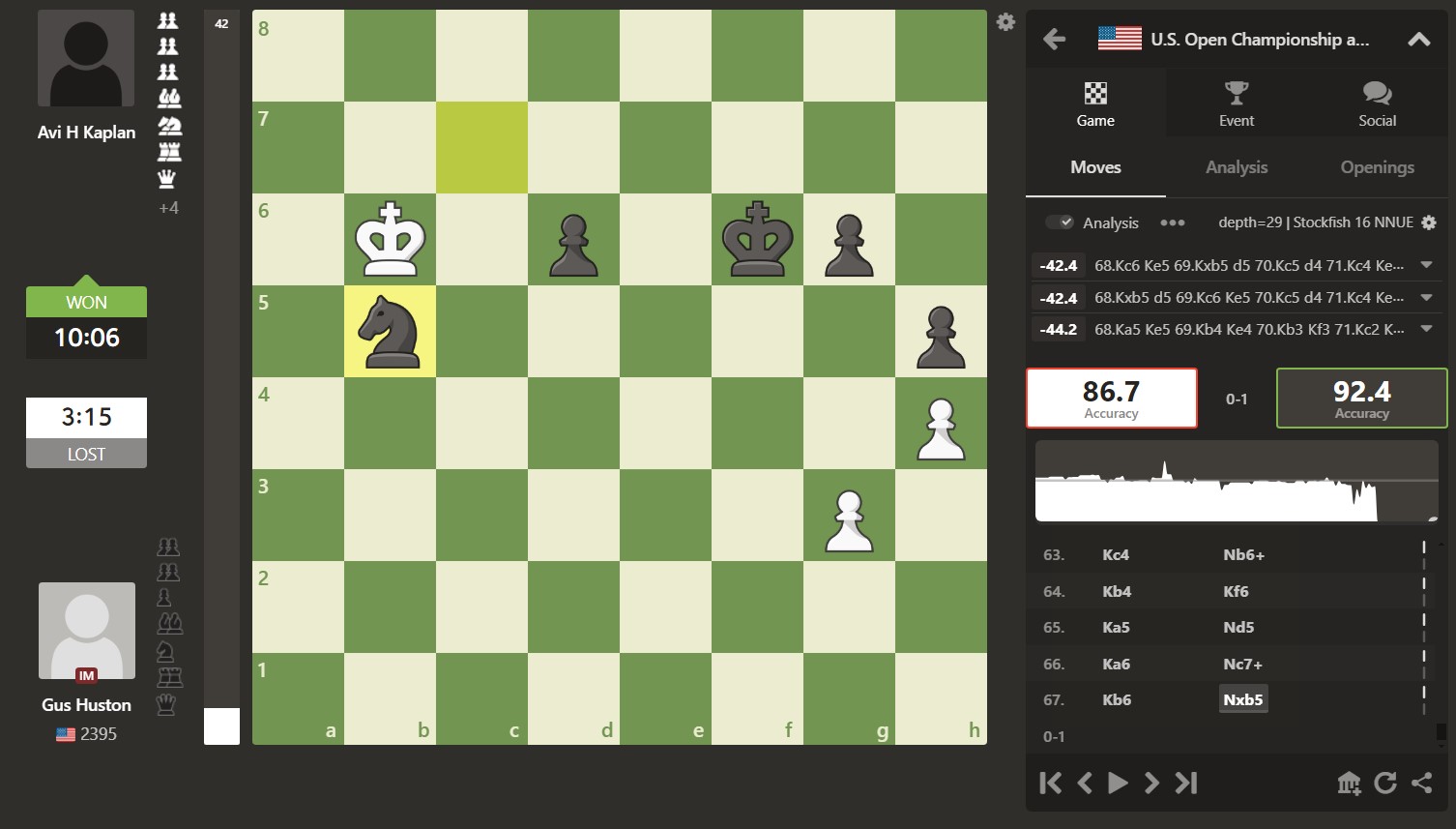The width and height of the screenshot is (1456, 829).
Task: Open Avi H Kaplan's avatar
Action: pyautogui.click(x=86, y=58)
